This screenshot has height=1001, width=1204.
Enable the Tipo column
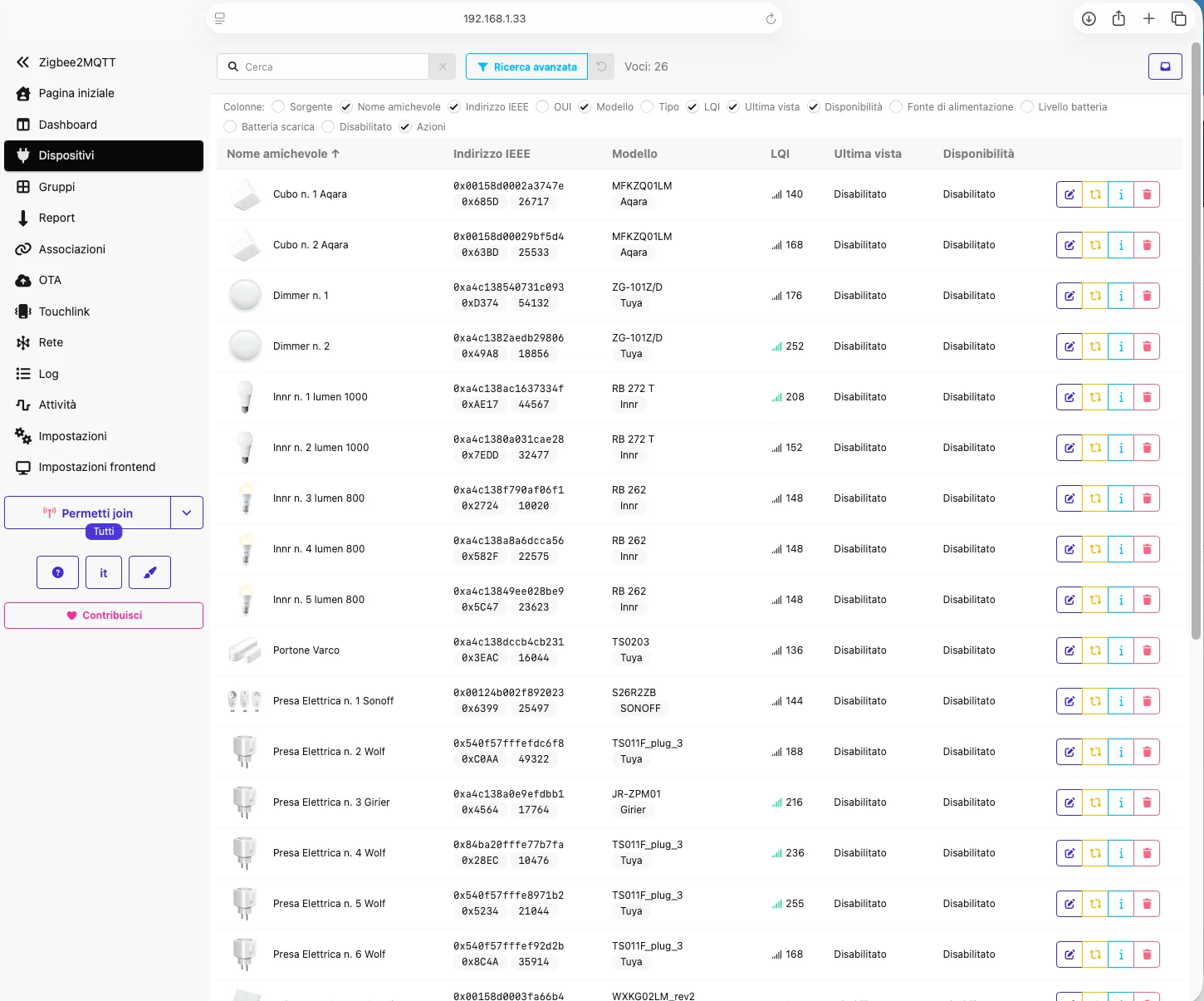coord(647,106)
